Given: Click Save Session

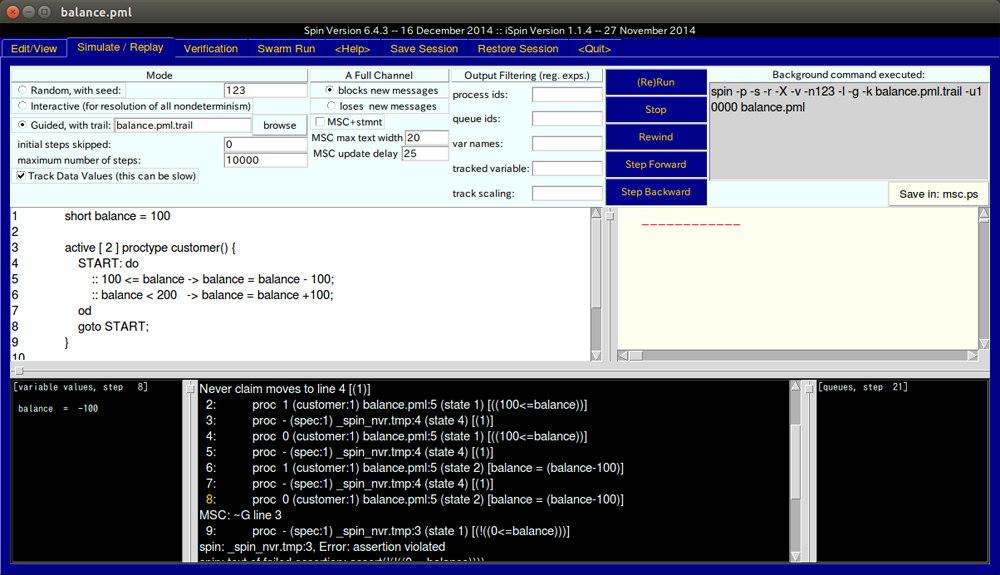Looking at the screenshot, I should coord(423,48).
